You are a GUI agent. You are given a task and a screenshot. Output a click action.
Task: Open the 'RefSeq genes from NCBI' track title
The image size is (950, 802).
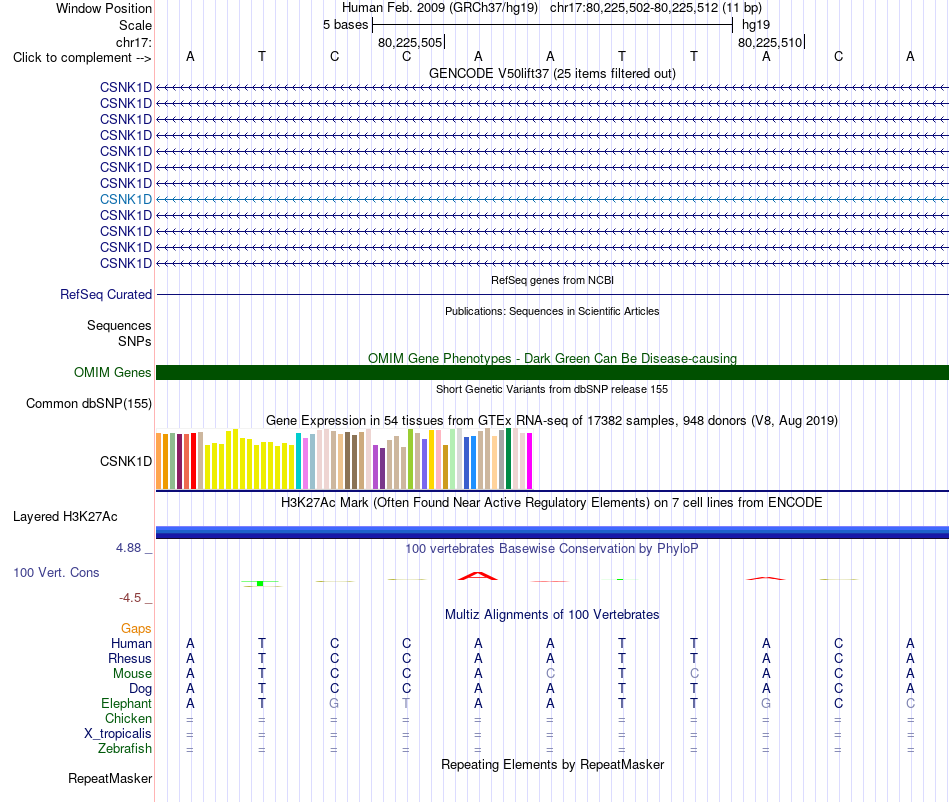[x=552, y=280]
